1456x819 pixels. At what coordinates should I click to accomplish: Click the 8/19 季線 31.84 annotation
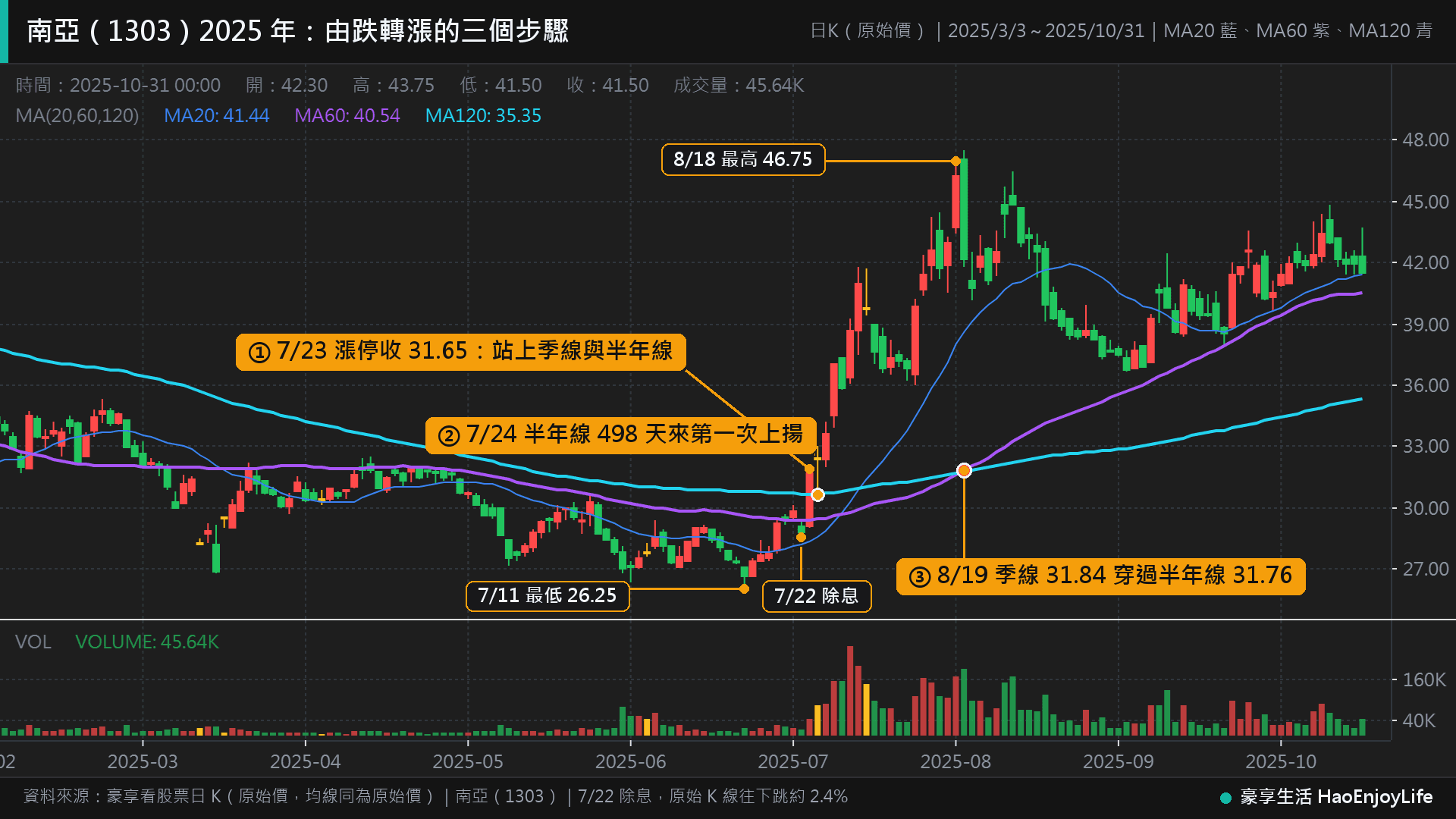coord(1101,576)
